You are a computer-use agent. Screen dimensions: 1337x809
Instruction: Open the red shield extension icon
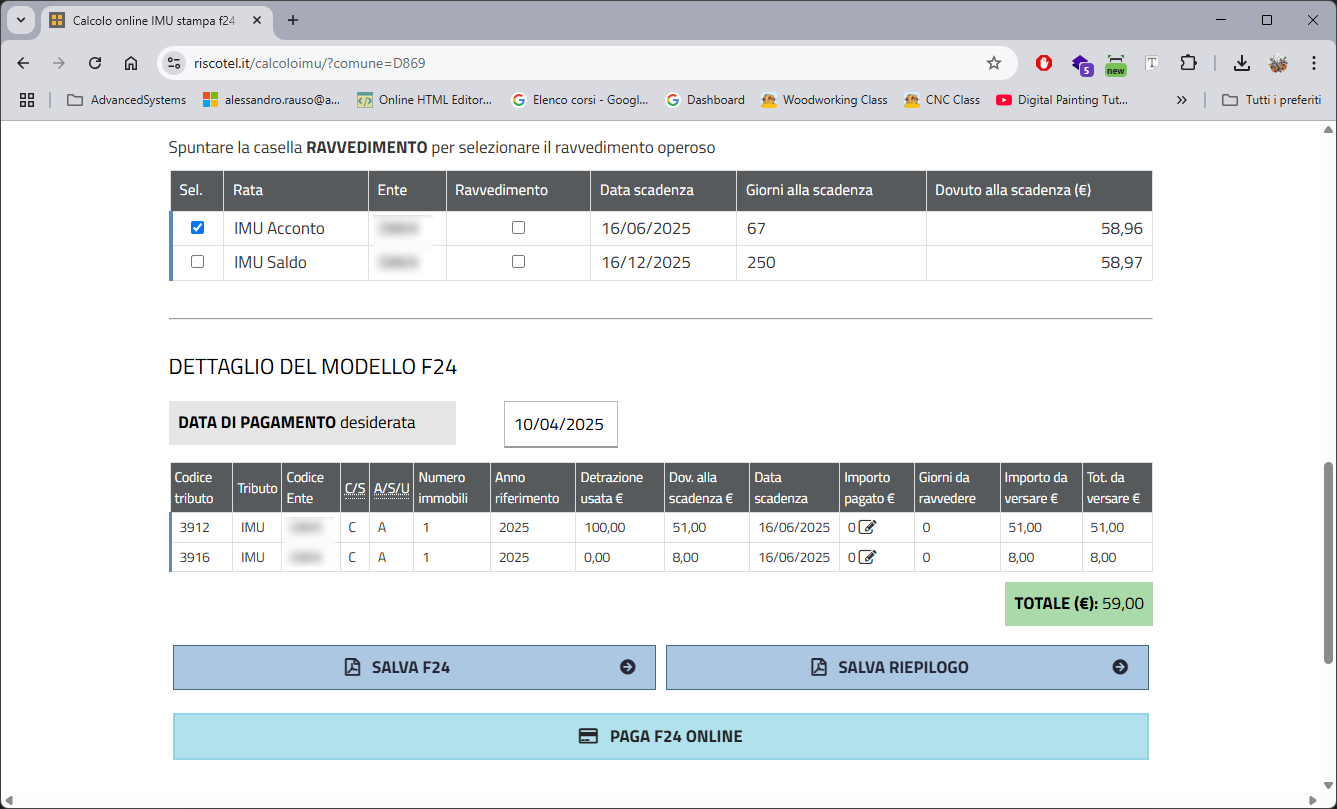click(1044, 63)
